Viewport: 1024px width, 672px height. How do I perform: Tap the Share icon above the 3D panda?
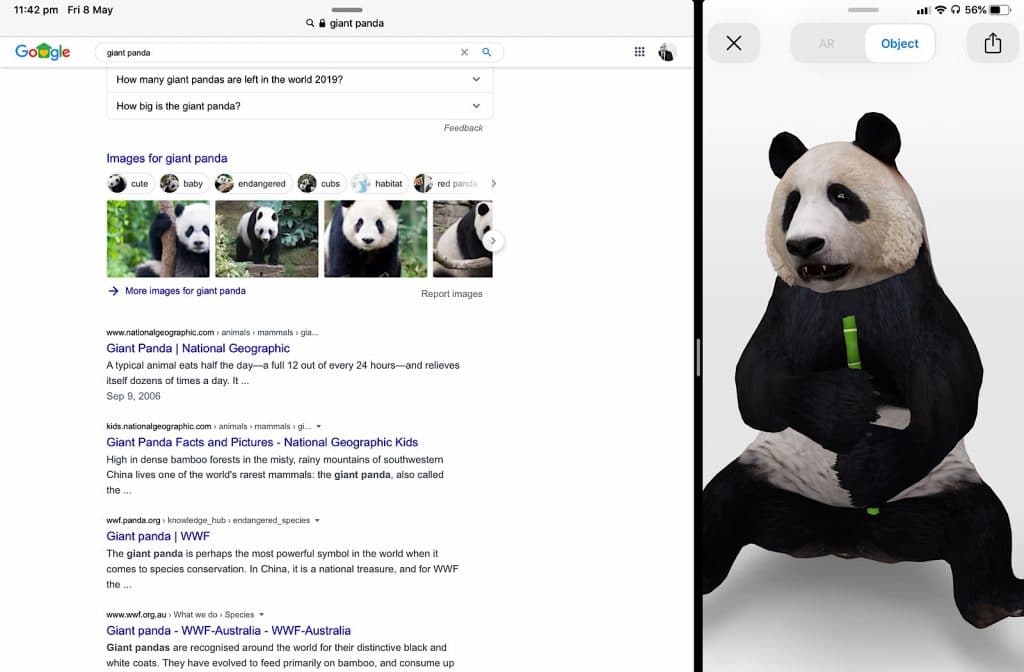coord(991,43)
